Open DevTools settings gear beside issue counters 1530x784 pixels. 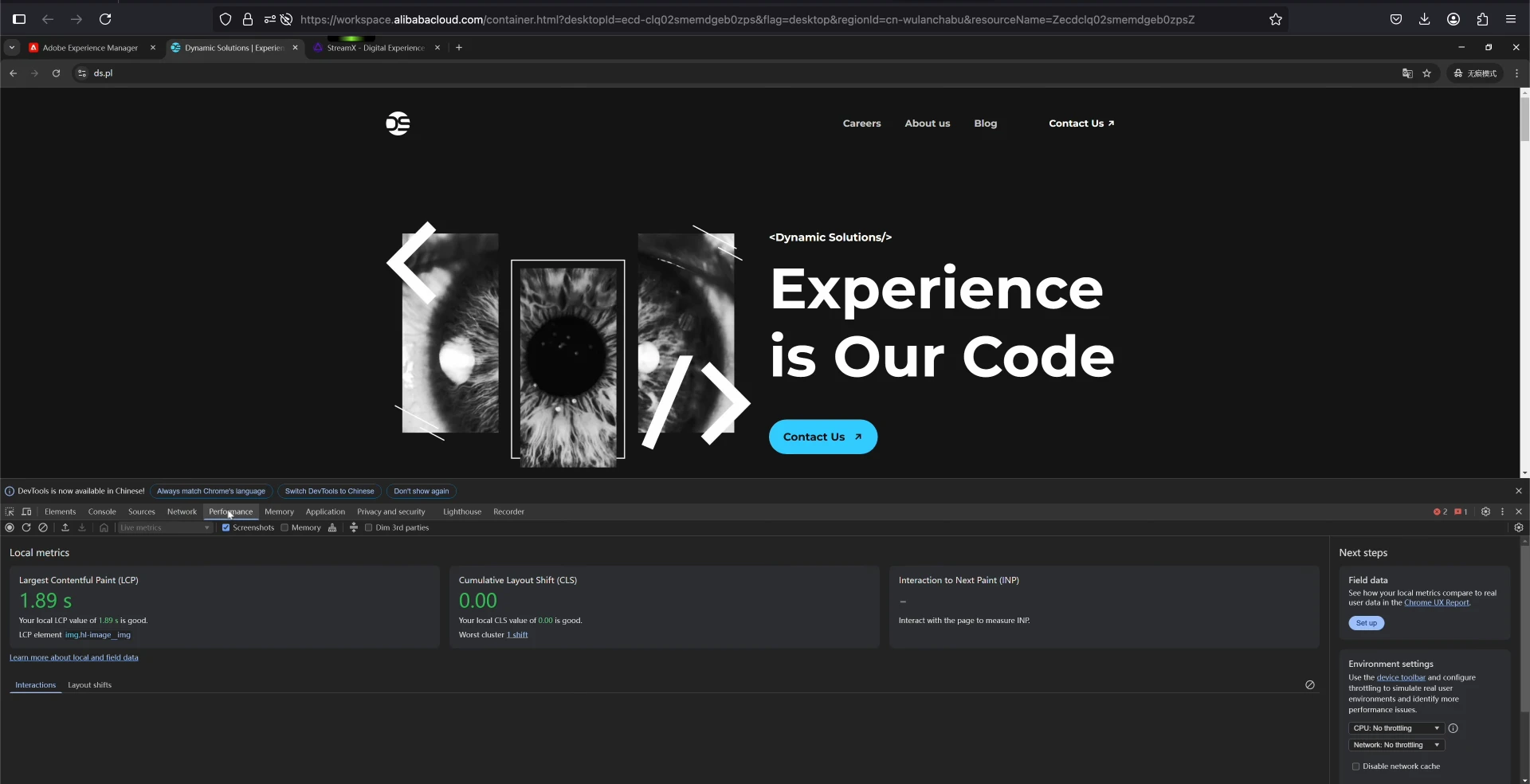1485,512
